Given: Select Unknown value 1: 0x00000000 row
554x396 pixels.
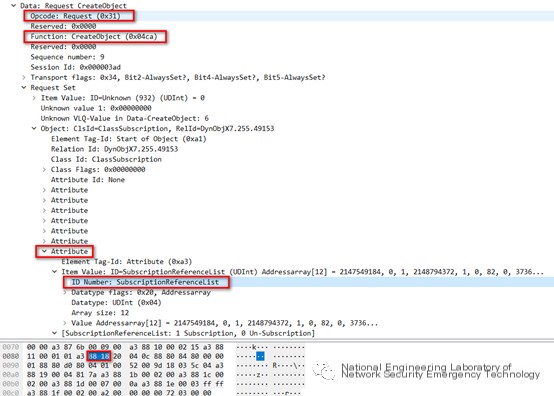Looking at the screenshot, I should tap(96, 108).
